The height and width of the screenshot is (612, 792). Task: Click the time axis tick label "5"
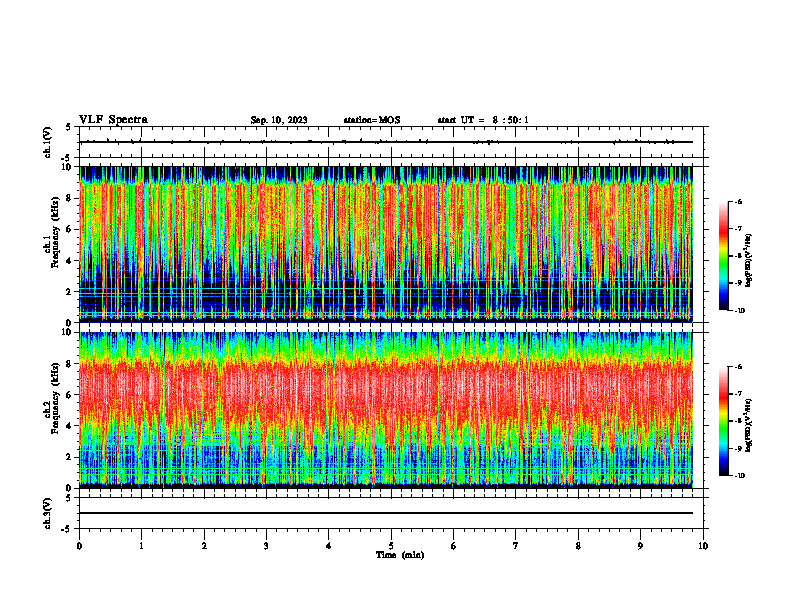[x=391, y=546]
